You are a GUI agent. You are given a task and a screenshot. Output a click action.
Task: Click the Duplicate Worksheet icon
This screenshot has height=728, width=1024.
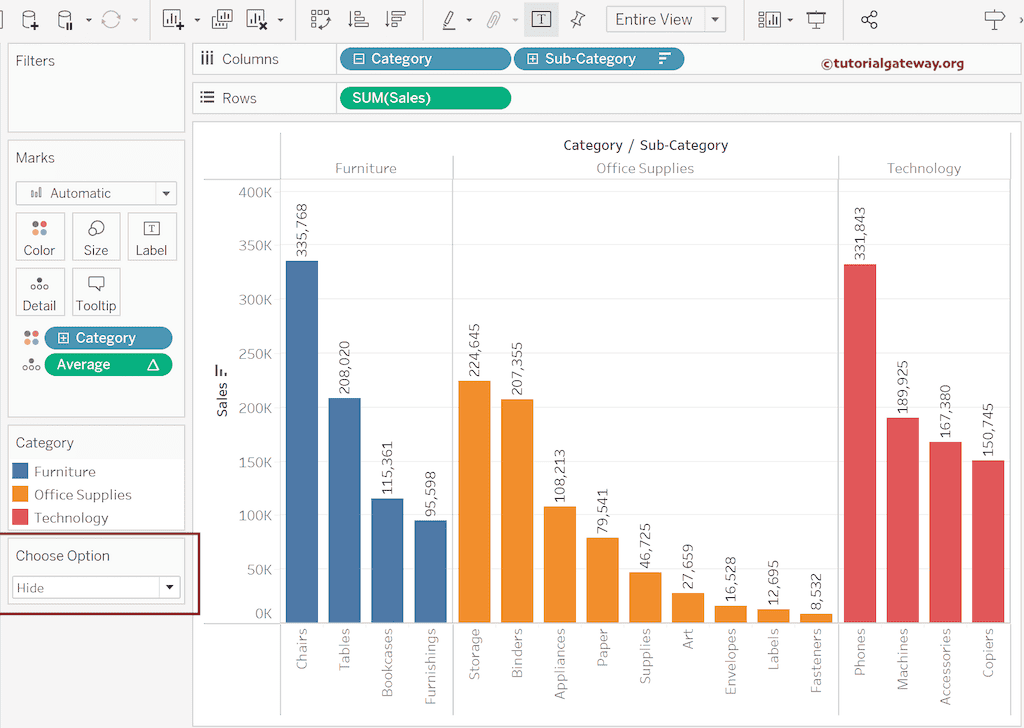coord(223,20)
